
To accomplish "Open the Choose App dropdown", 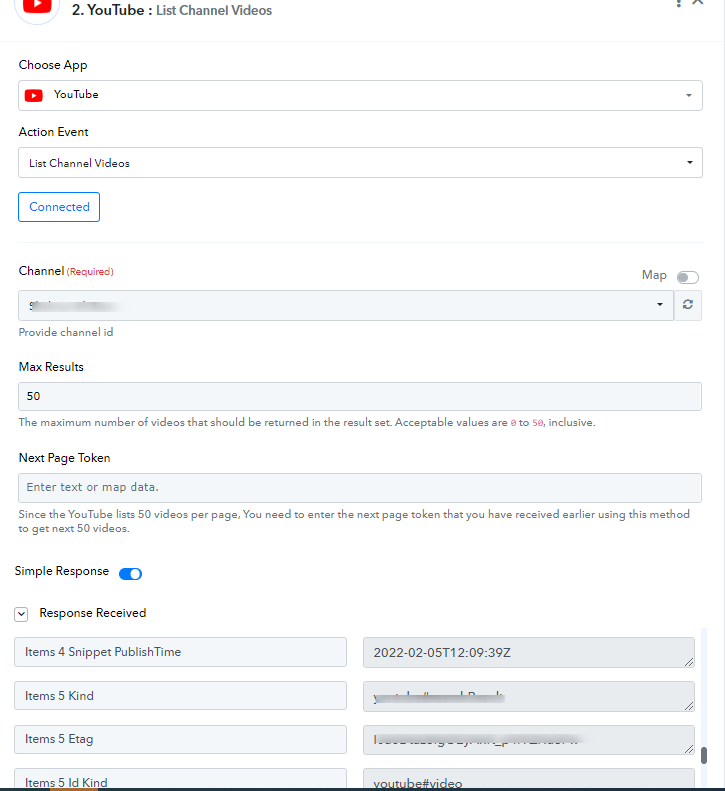I will tap(688, 95).
